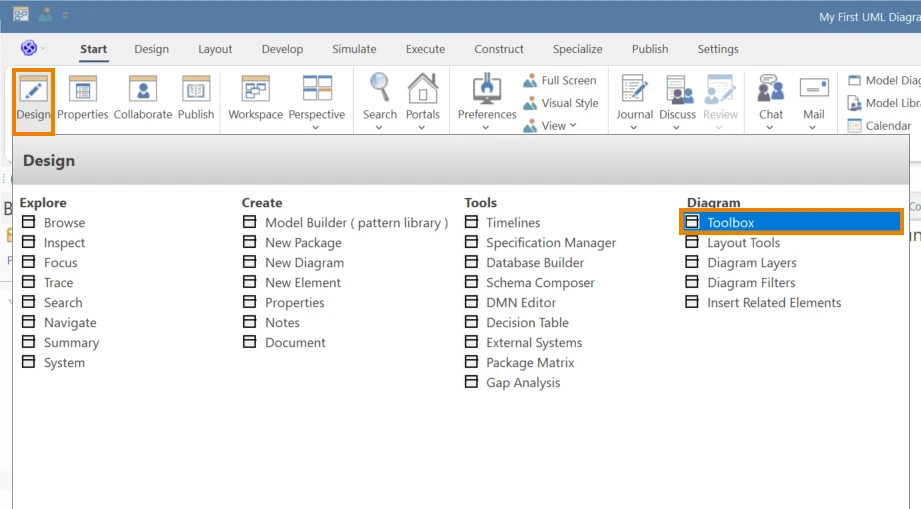This screenshot has width=921, height=509.
Task: Click the Discuss icon
Action: 677,89
